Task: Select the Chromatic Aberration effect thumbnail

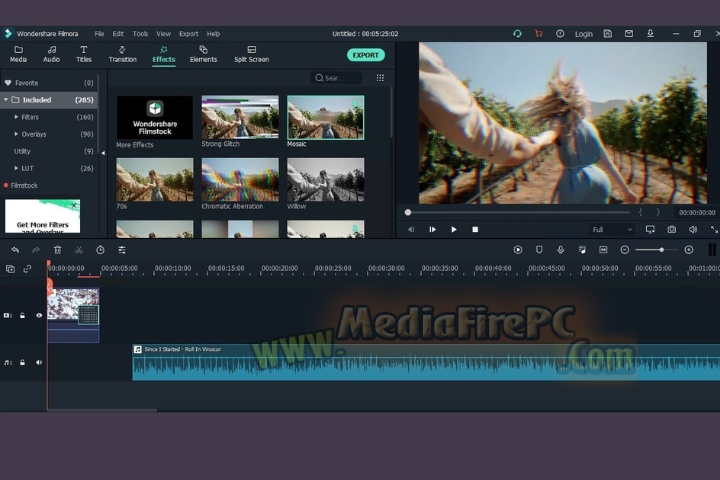Action: [x=240, y=180]
